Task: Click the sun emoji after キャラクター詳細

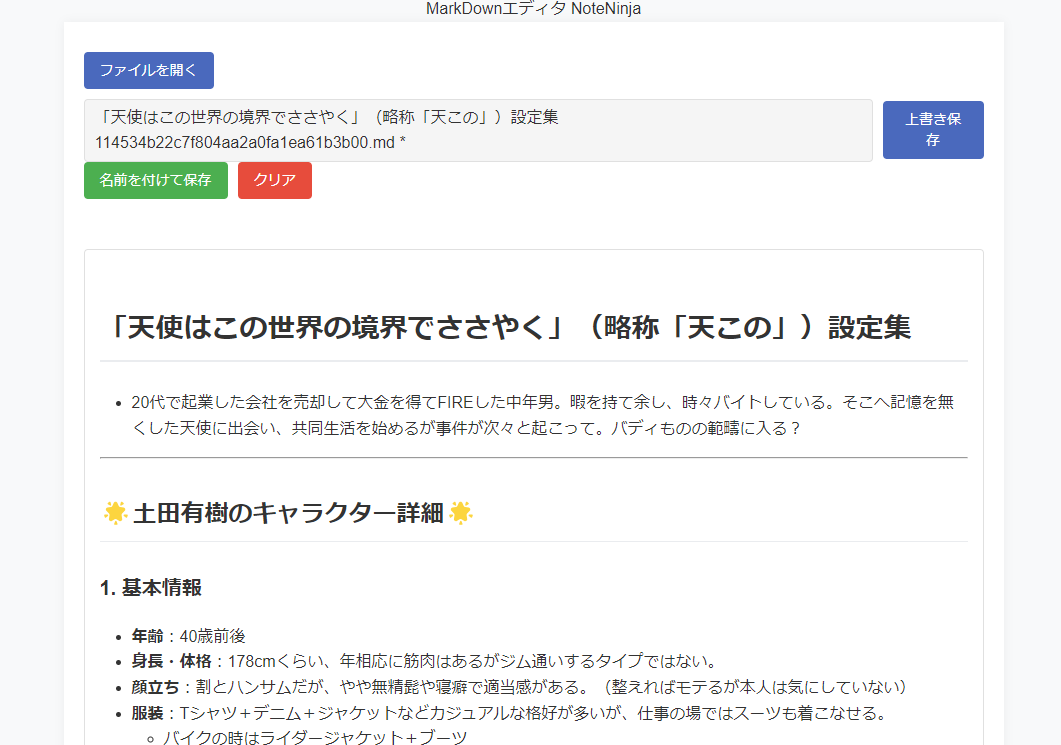Action: click(460, 514)
